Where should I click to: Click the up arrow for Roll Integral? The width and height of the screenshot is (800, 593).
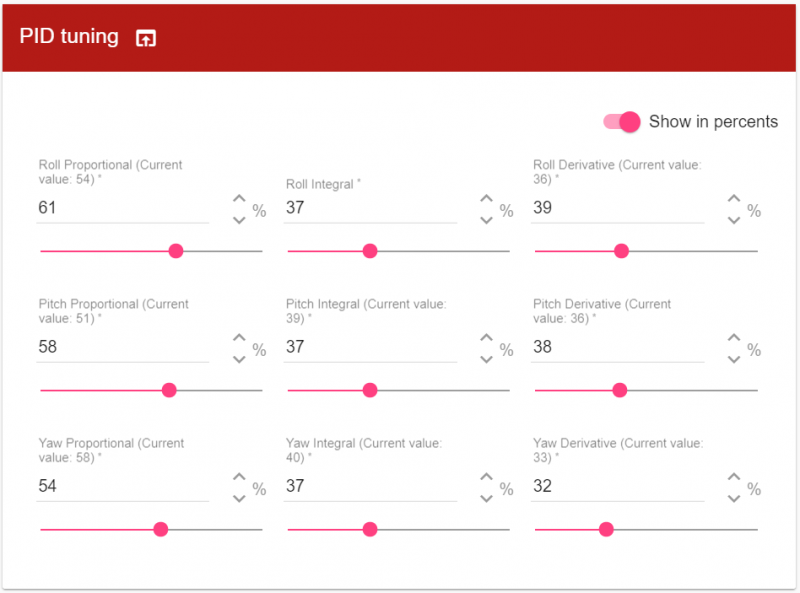point(486,200)
